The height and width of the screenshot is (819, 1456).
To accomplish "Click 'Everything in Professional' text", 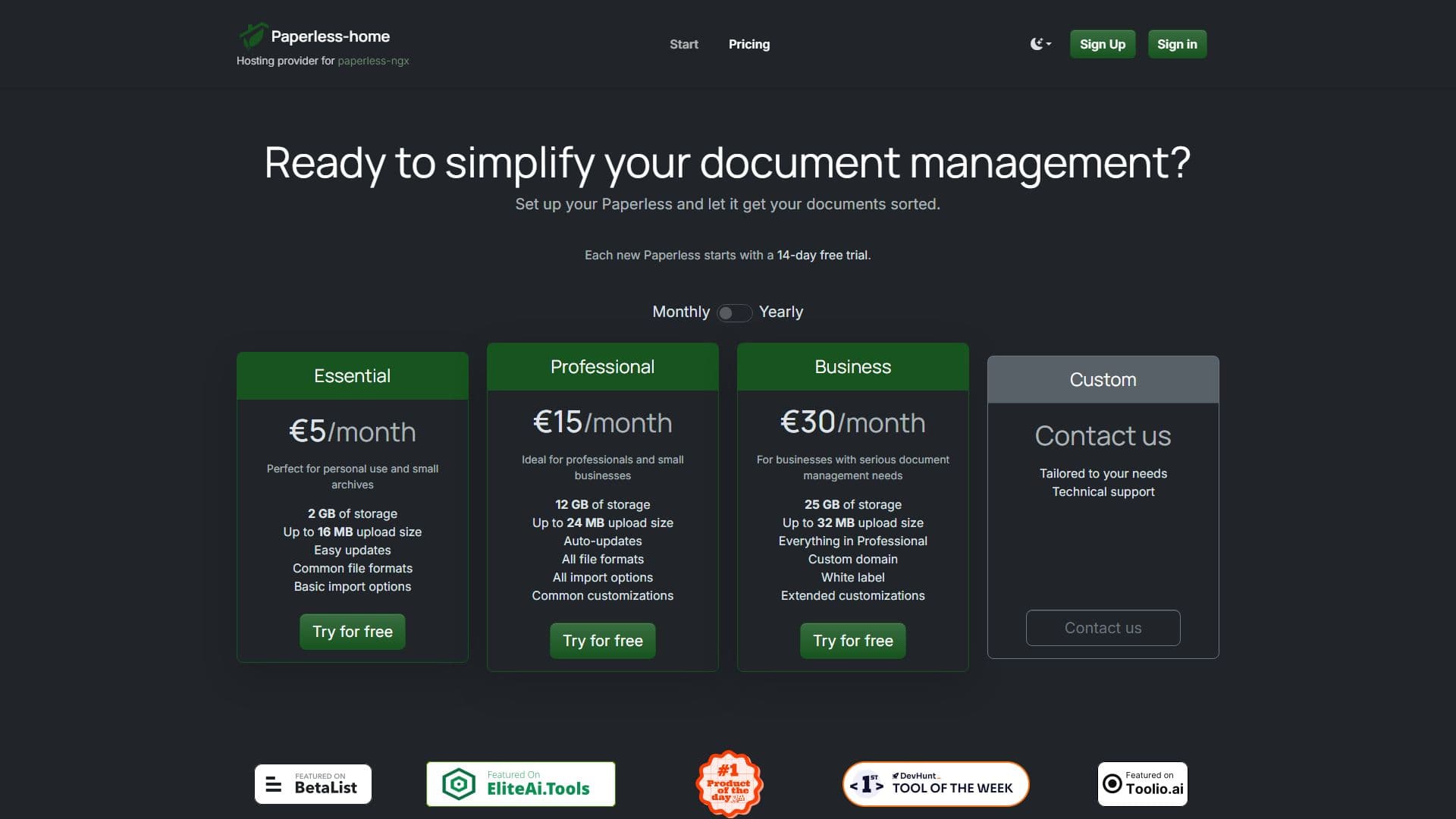I will (x=853, y=541).
